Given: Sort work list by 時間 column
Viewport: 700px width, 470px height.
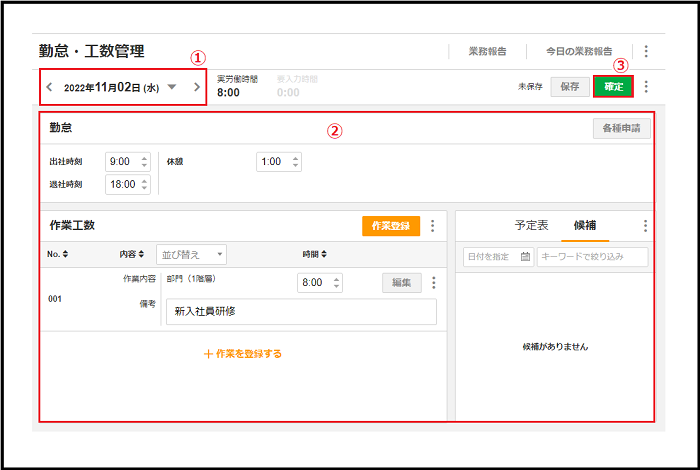Looking at the screenshot, I should click(x=315, y=254).
